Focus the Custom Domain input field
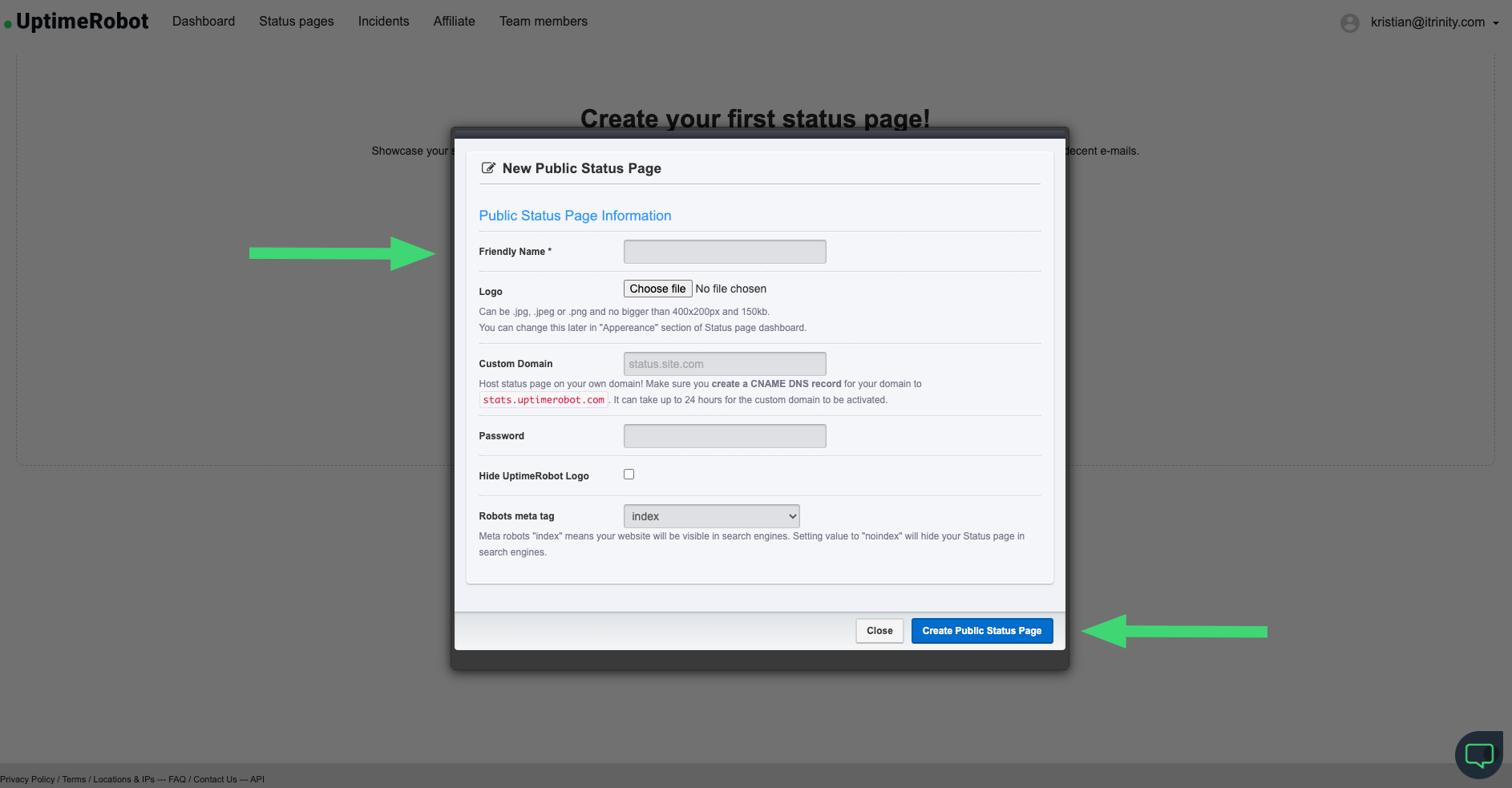The height and width of the screenshot is (788, 1512). (725, 364)
